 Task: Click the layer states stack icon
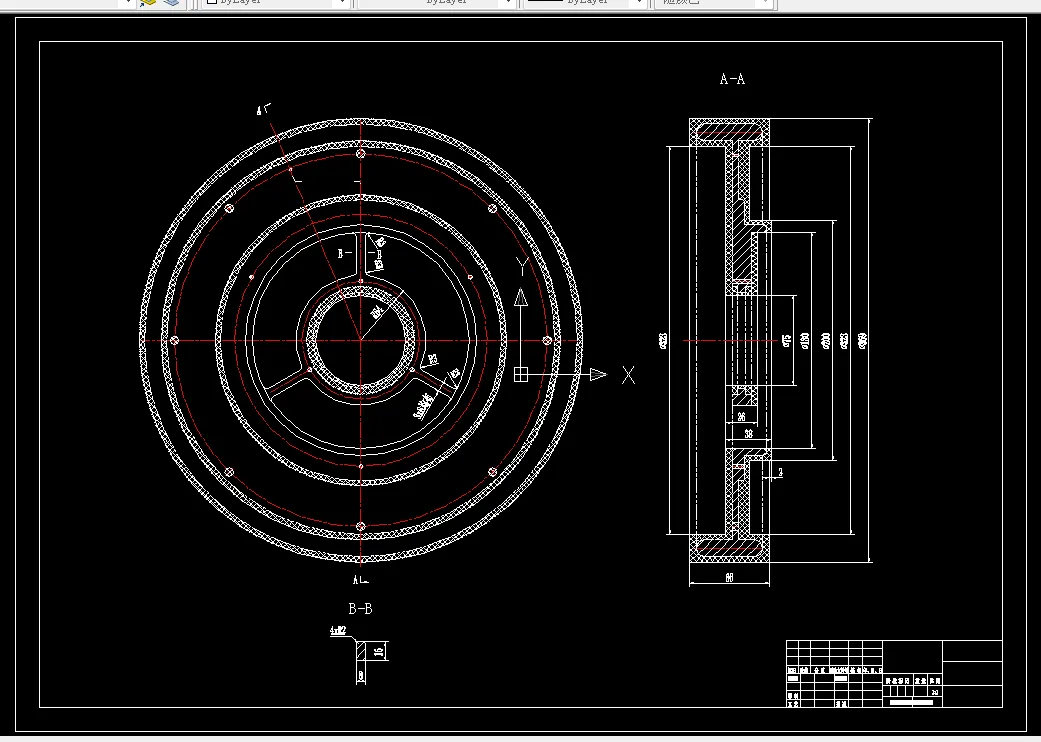(x=171, y=3)
